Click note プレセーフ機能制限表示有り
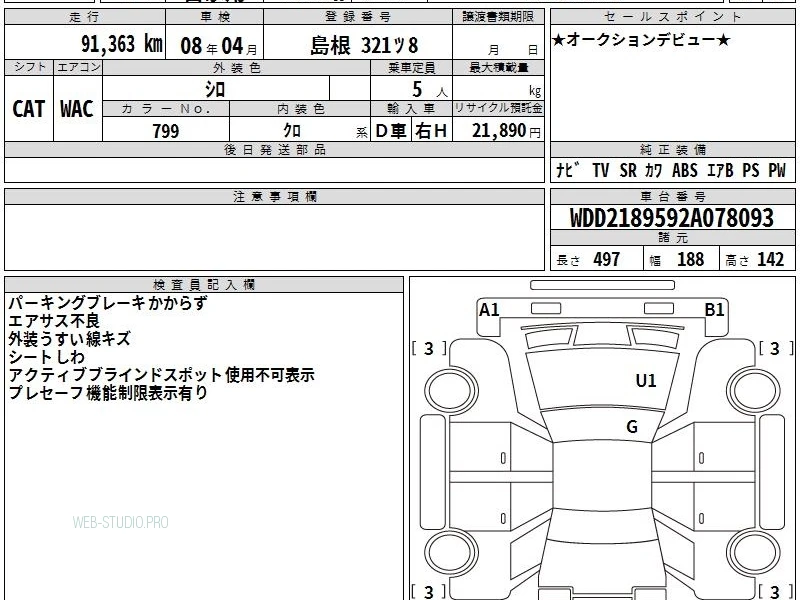 pos(108,393)
